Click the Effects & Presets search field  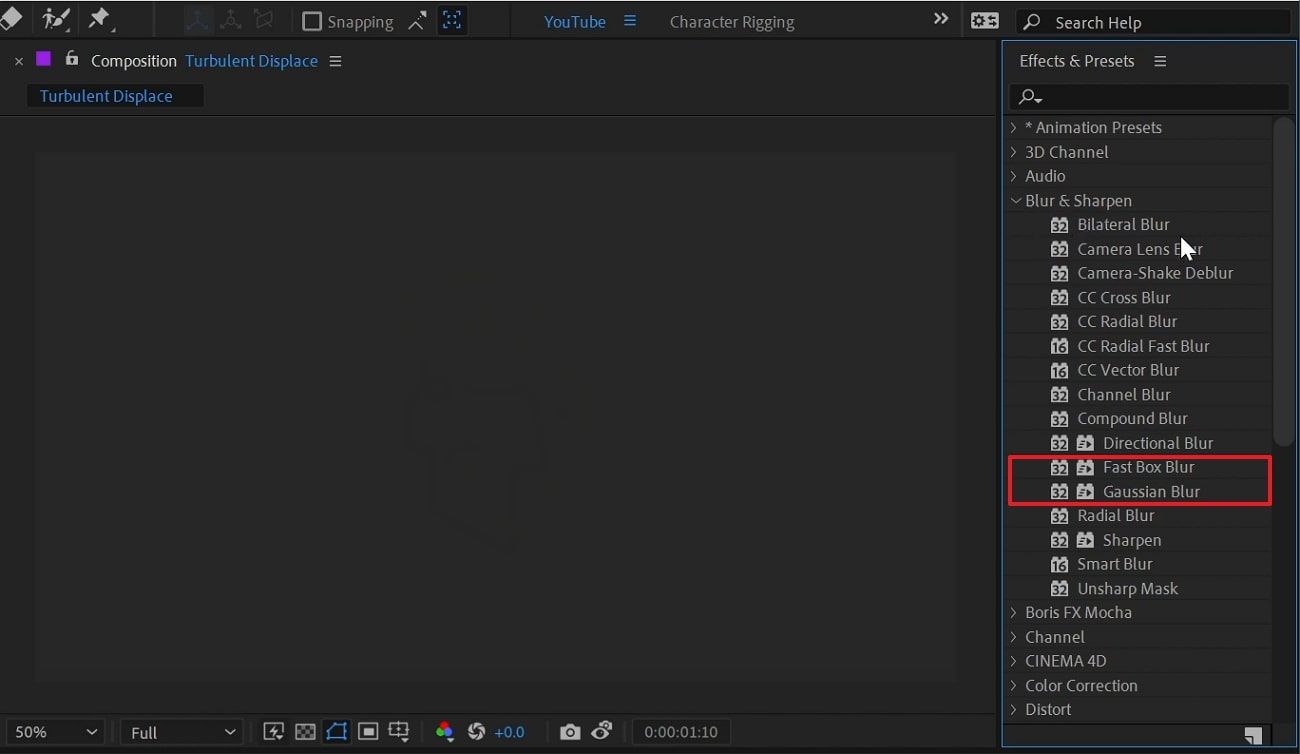1160,97
